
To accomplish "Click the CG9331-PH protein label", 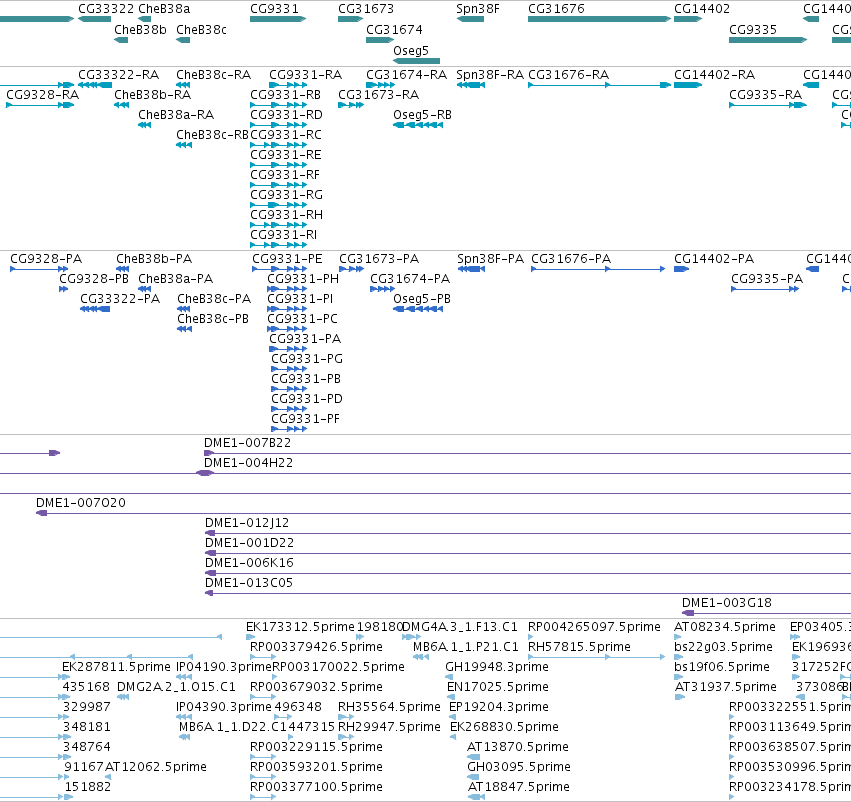I will pos(303,279).
